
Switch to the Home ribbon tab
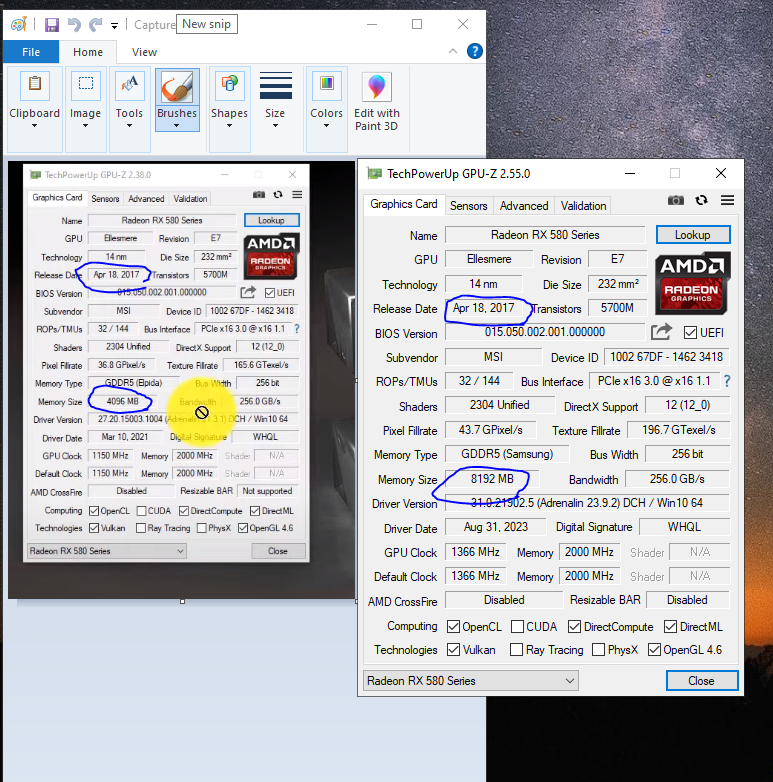click(x=88, y=52)
